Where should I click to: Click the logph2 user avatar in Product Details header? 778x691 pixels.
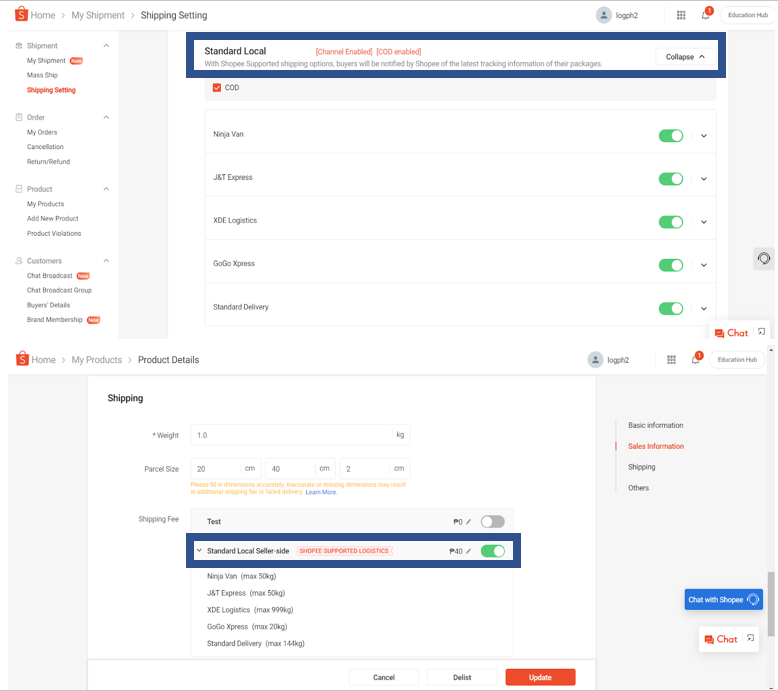[x=595, y=360]
